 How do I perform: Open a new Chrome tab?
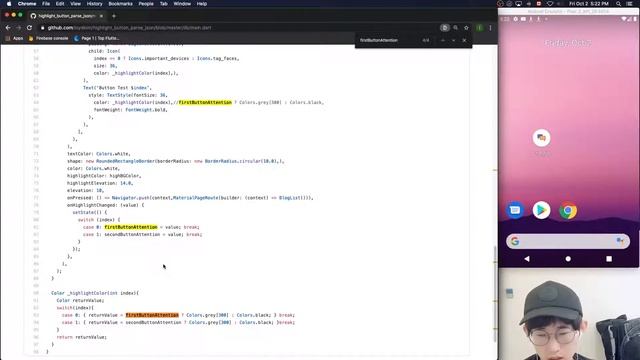(114, 16)
